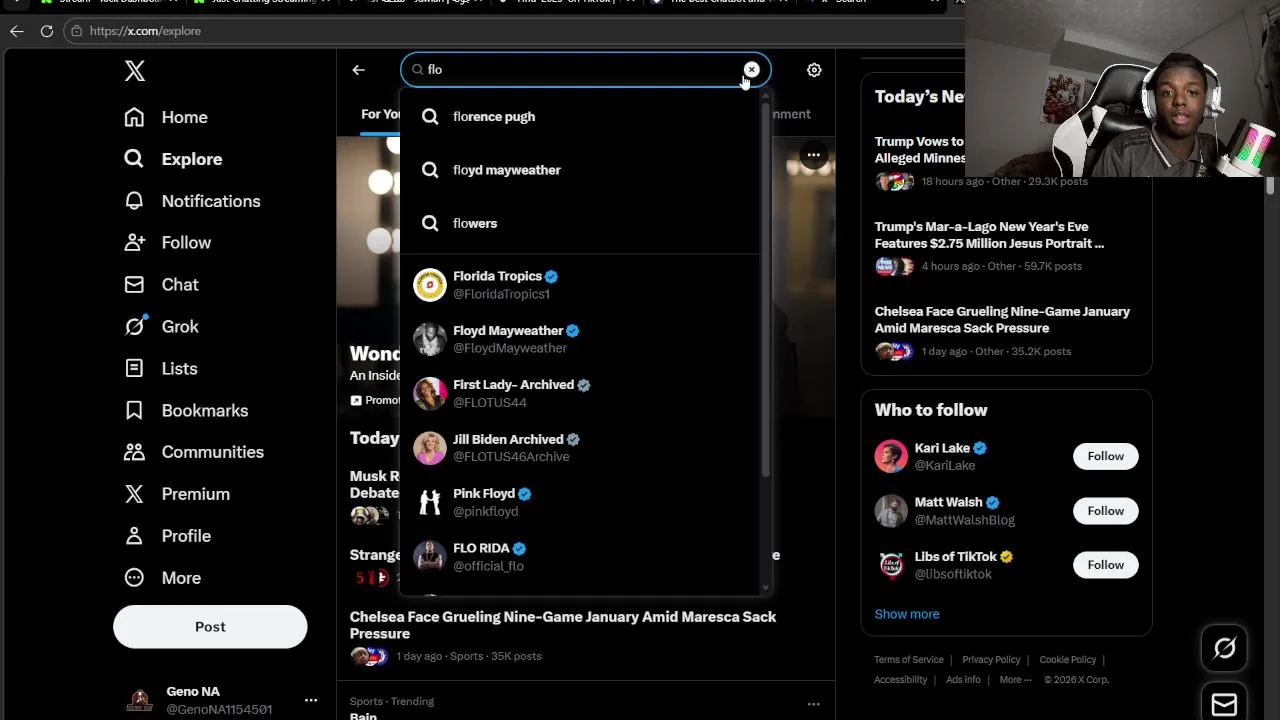Open the Cookie Policy link

point(1067,660)
